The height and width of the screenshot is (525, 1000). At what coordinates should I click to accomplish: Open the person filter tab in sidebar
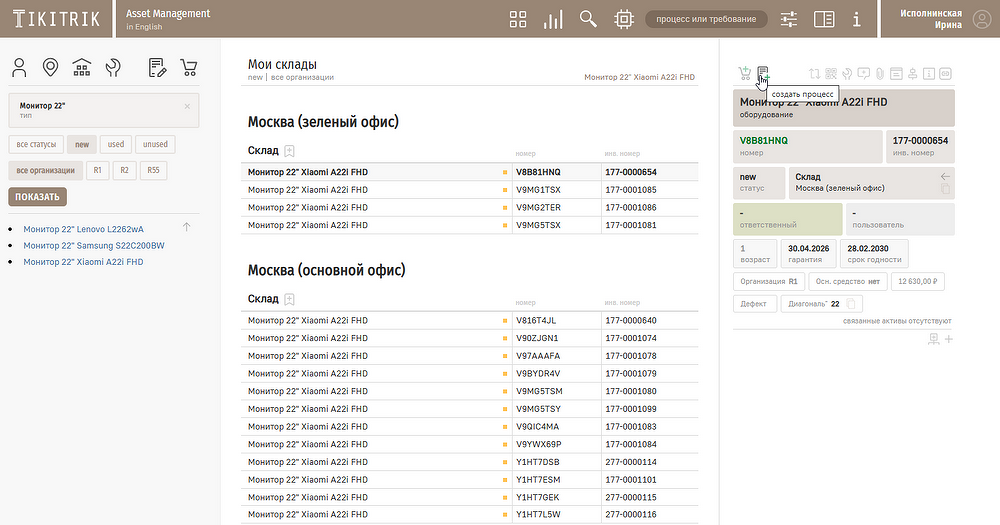(19, 68)
